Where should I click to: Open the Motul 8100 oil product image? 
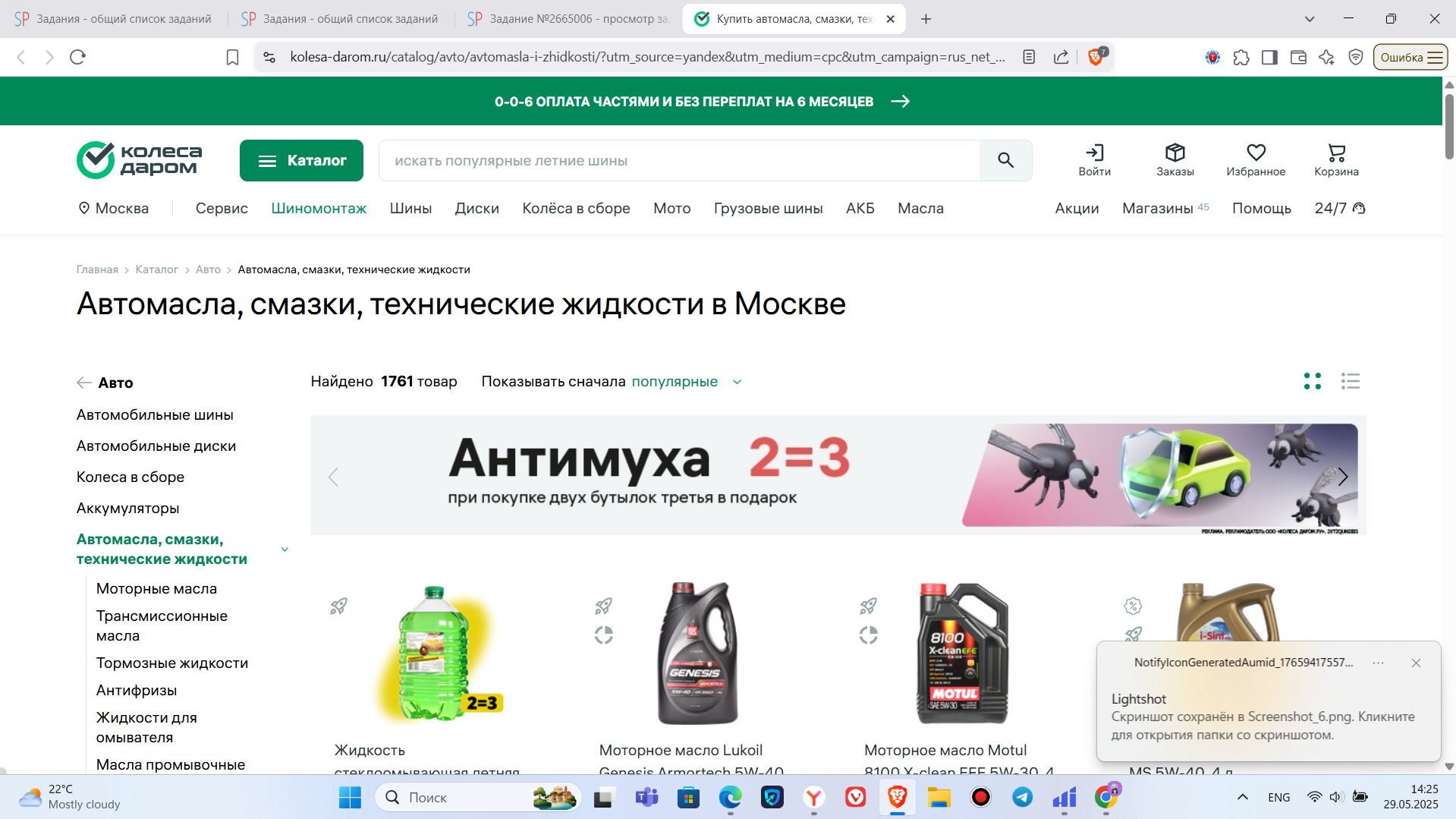961,653
